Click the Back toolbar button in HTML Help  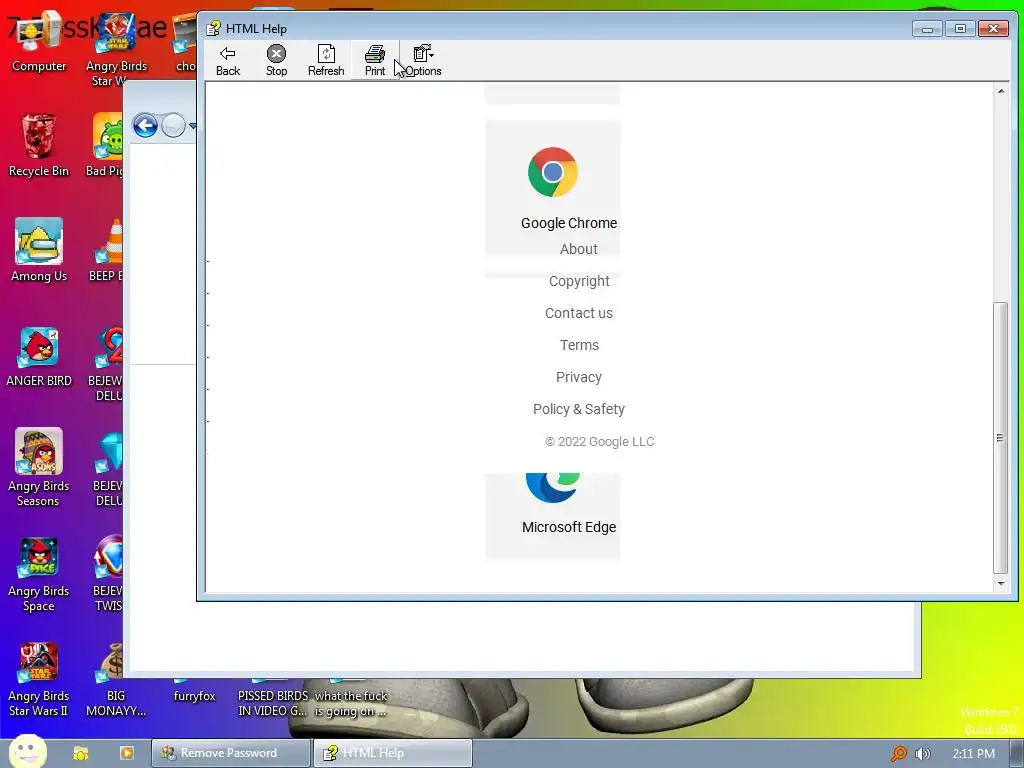pos(228,61)
